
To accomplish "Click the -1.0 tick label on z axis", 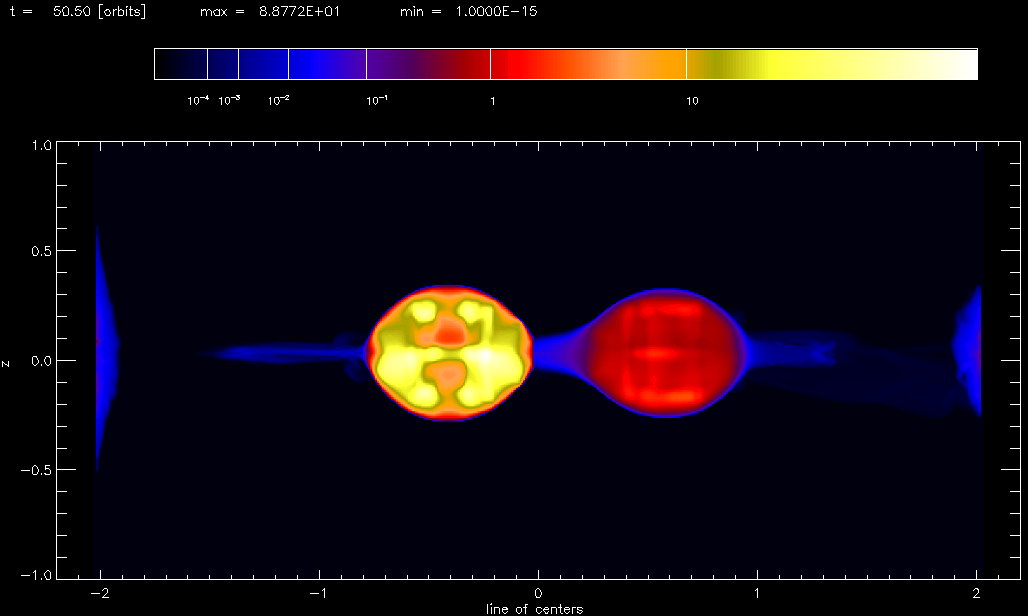I will 36,575.
